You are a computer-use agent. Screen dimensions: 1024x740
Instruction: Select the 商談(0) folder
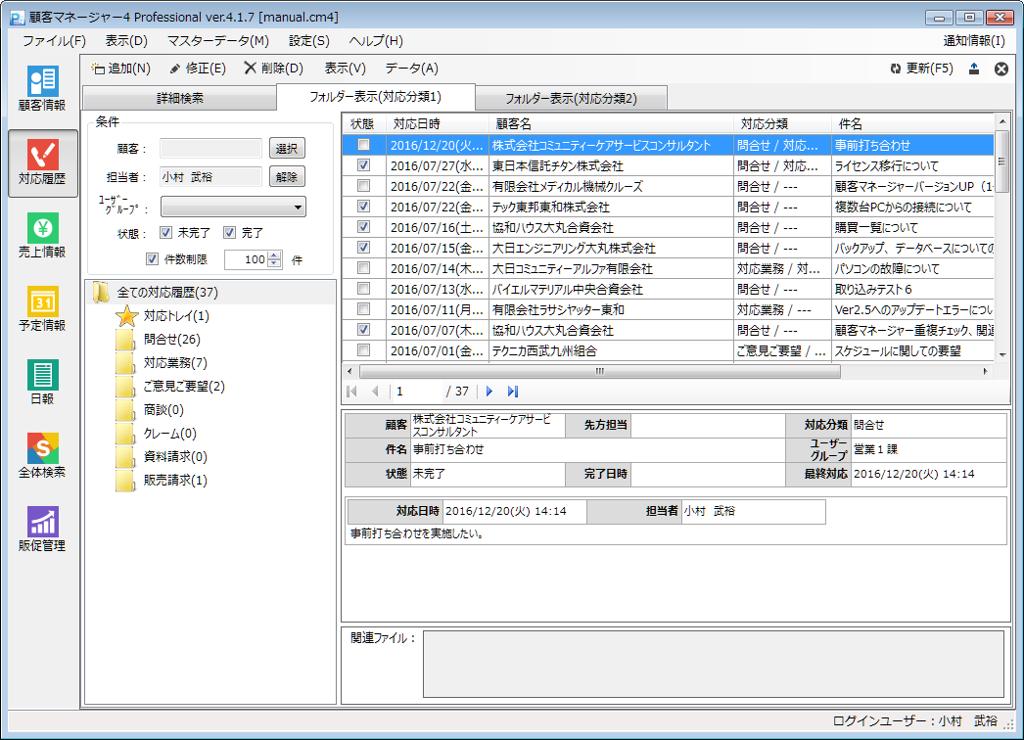163,410
